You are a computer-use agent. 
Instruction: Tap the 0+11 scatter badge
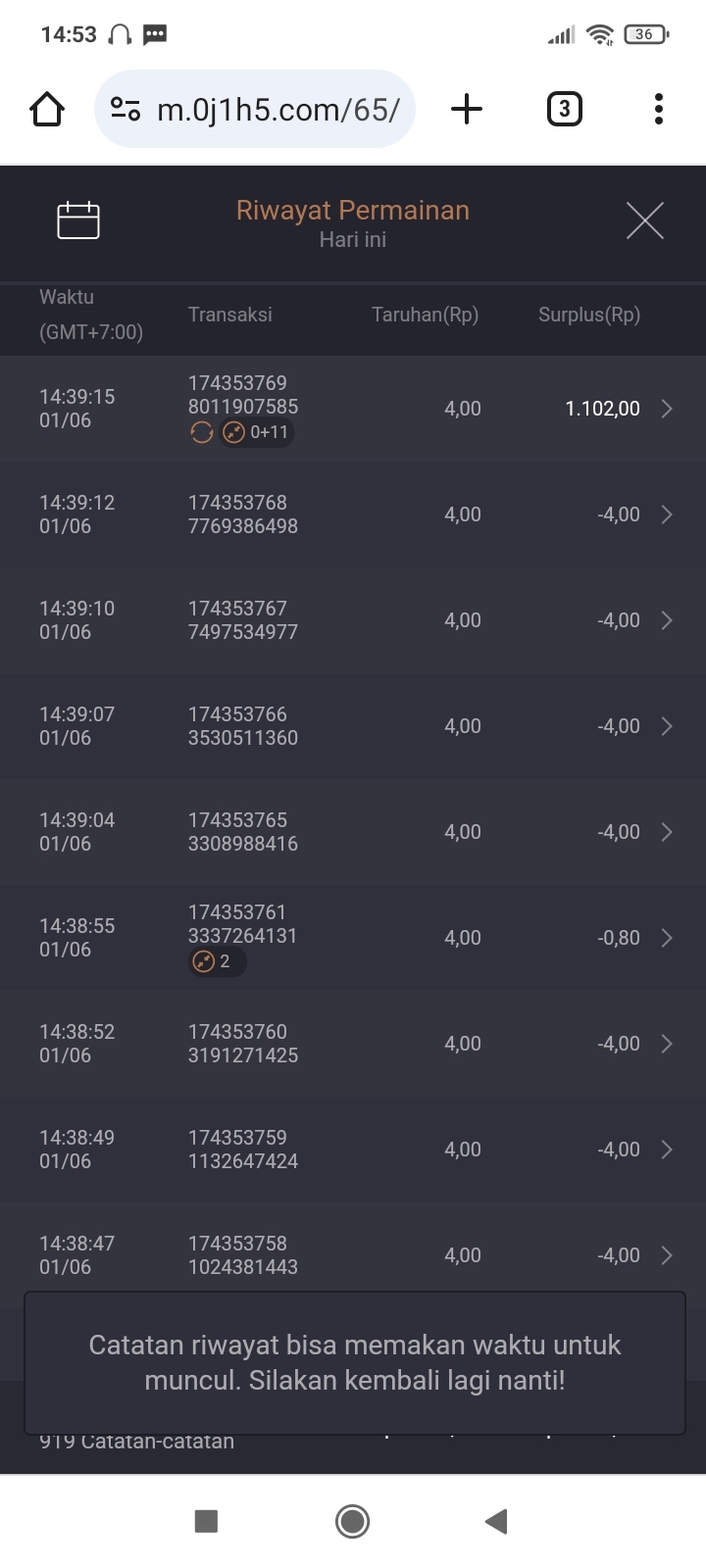(x=257, y=432)
